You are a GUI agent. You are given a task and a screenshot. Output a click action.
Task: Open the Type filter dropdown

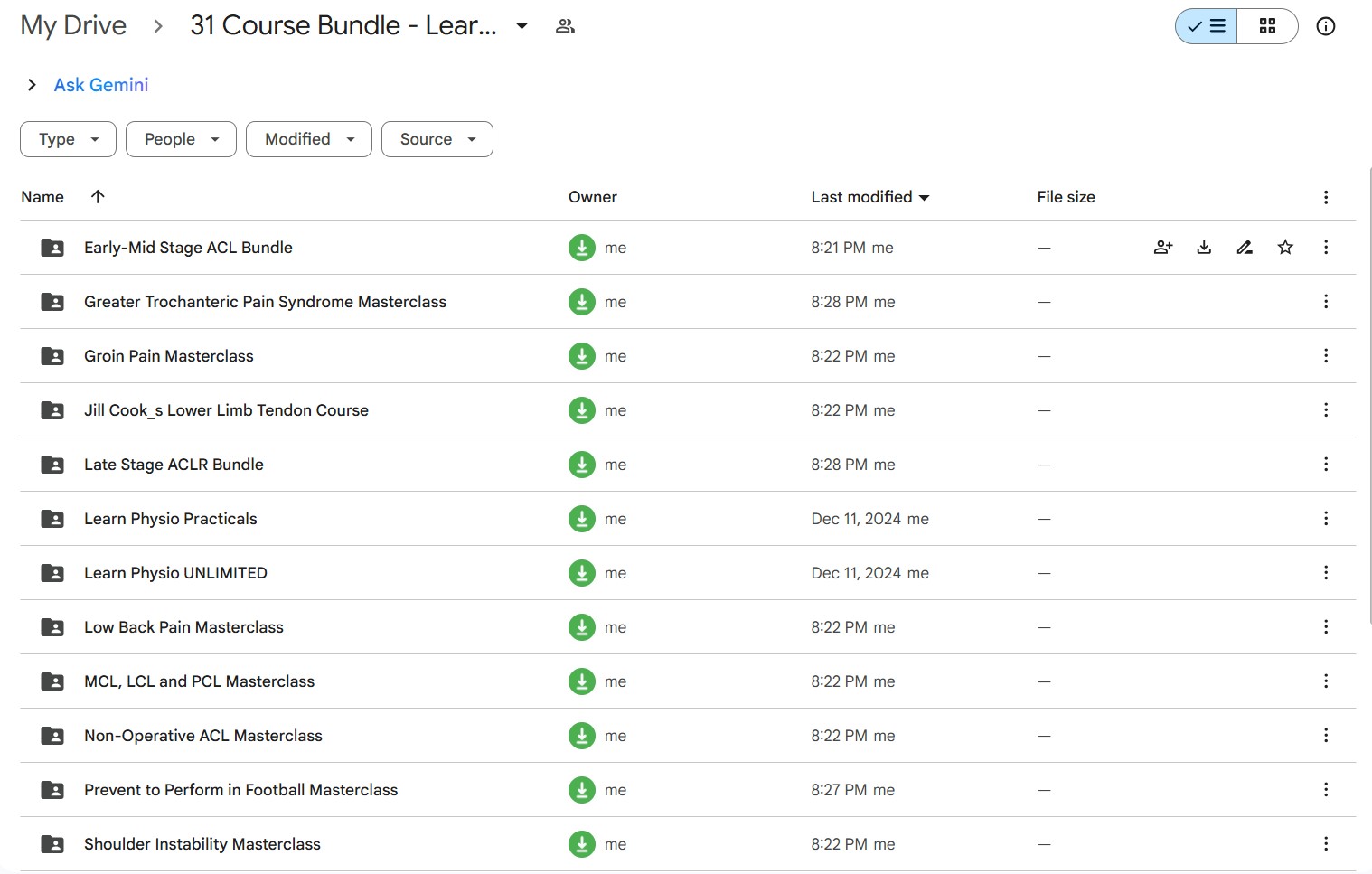click(68, 139)
